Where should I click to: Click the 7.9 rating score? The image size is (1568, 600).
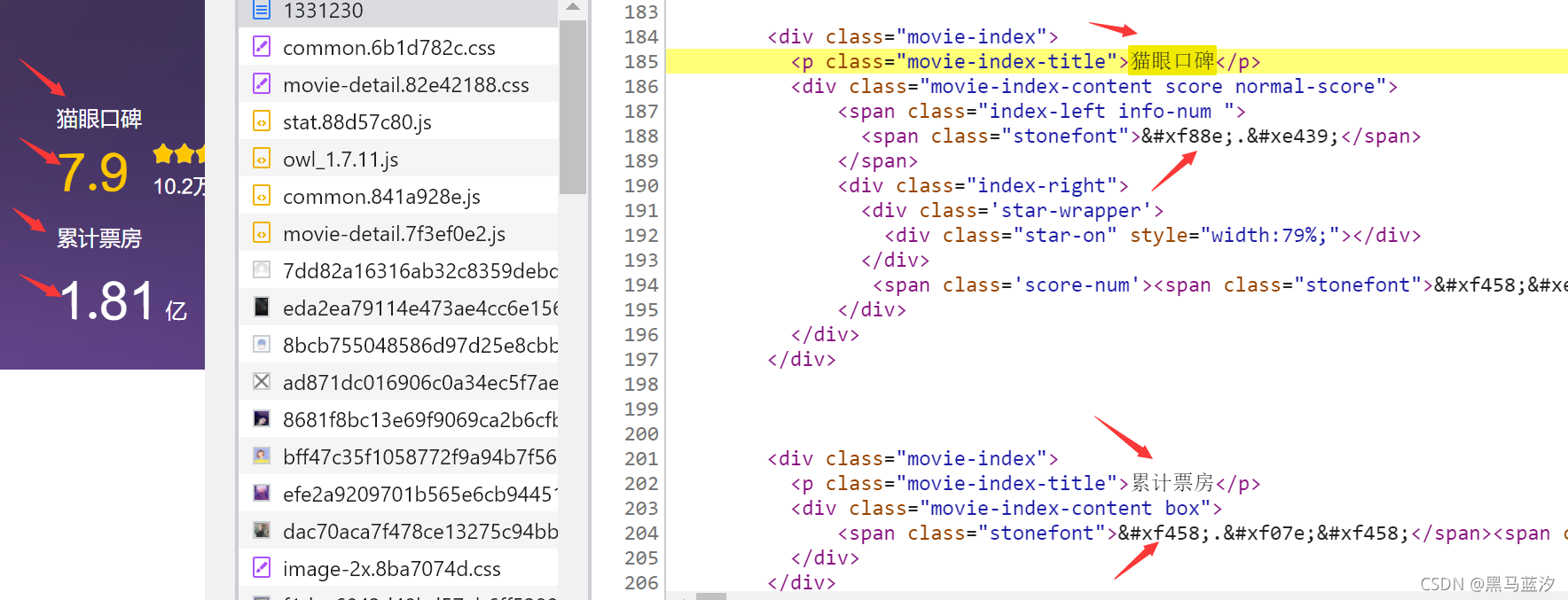(x=94, y=172)
